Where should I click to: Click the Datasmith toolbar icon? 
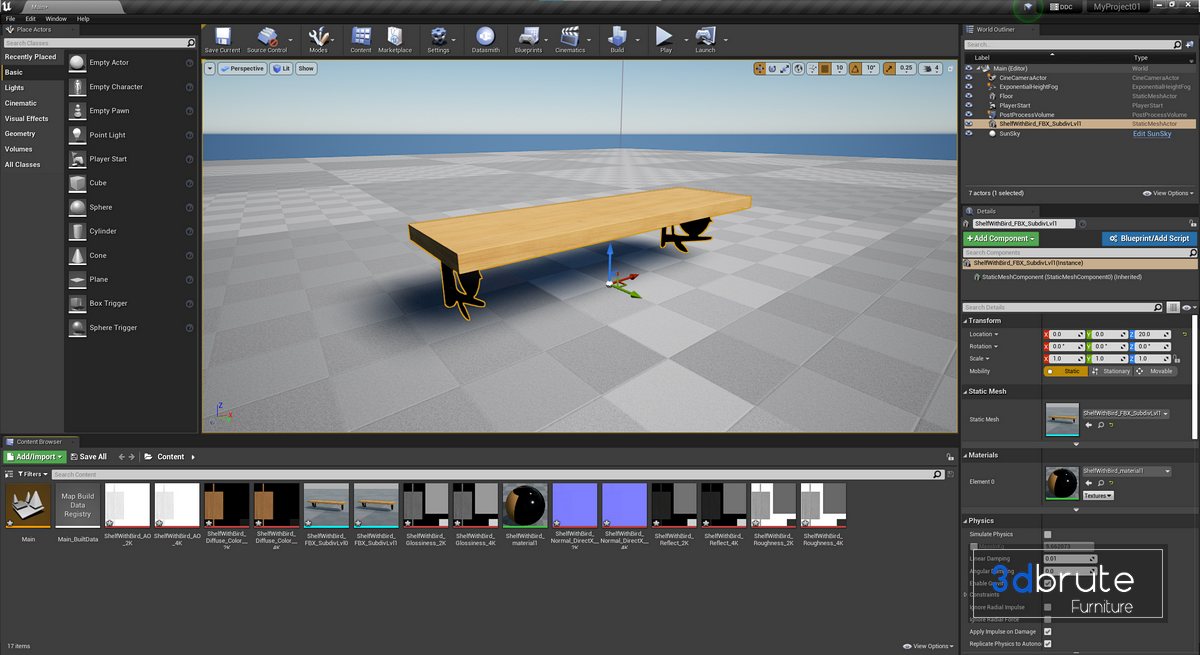485,40
